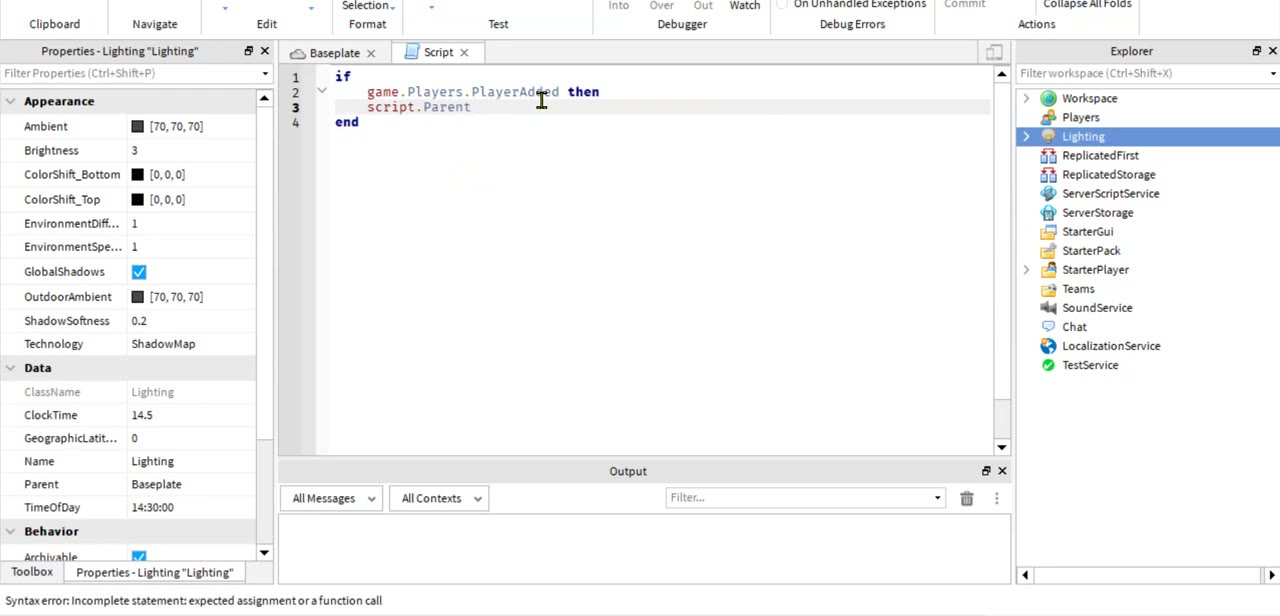Expand the Workspace tree node
Viewport: 1280px width, 616px height.
(1026, 98)
